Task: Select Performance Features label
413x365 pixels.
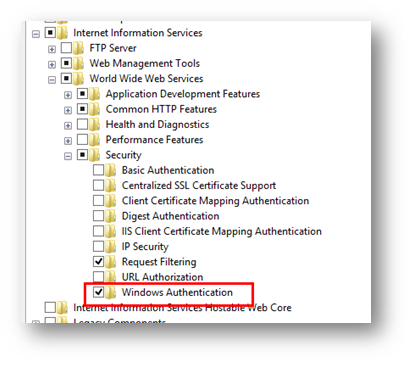Action: point(154,140)
